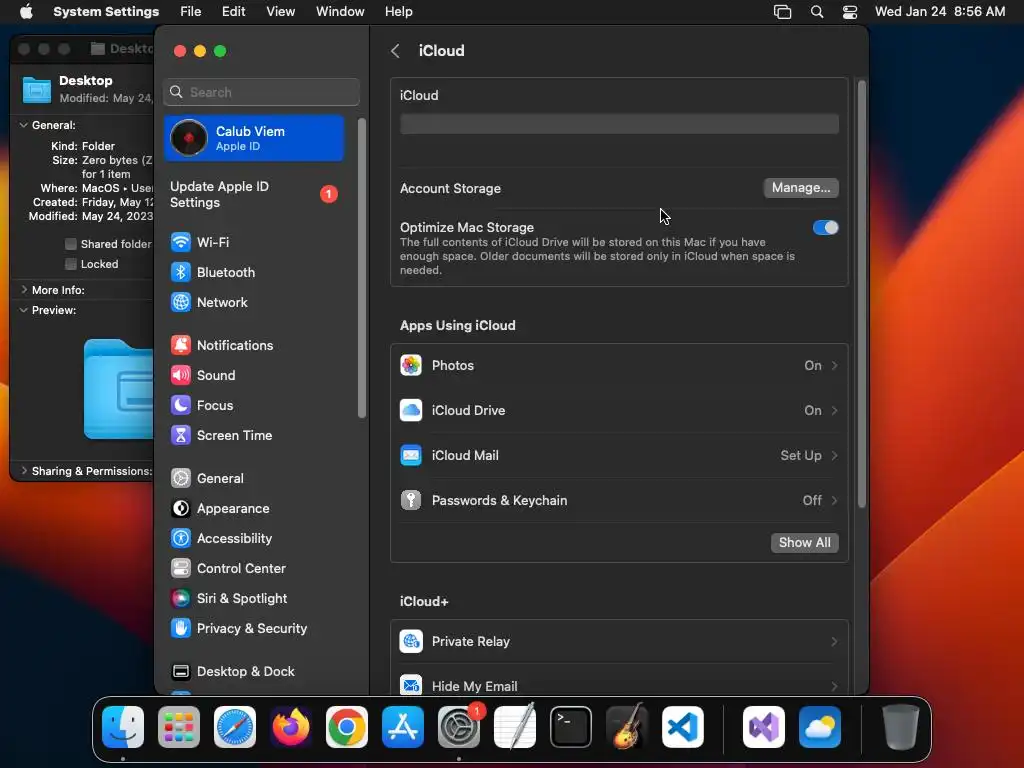This screenshot has height=768, width=1024.
Task: Click the iCloud pane scrollbar
Action: point(861,294)
